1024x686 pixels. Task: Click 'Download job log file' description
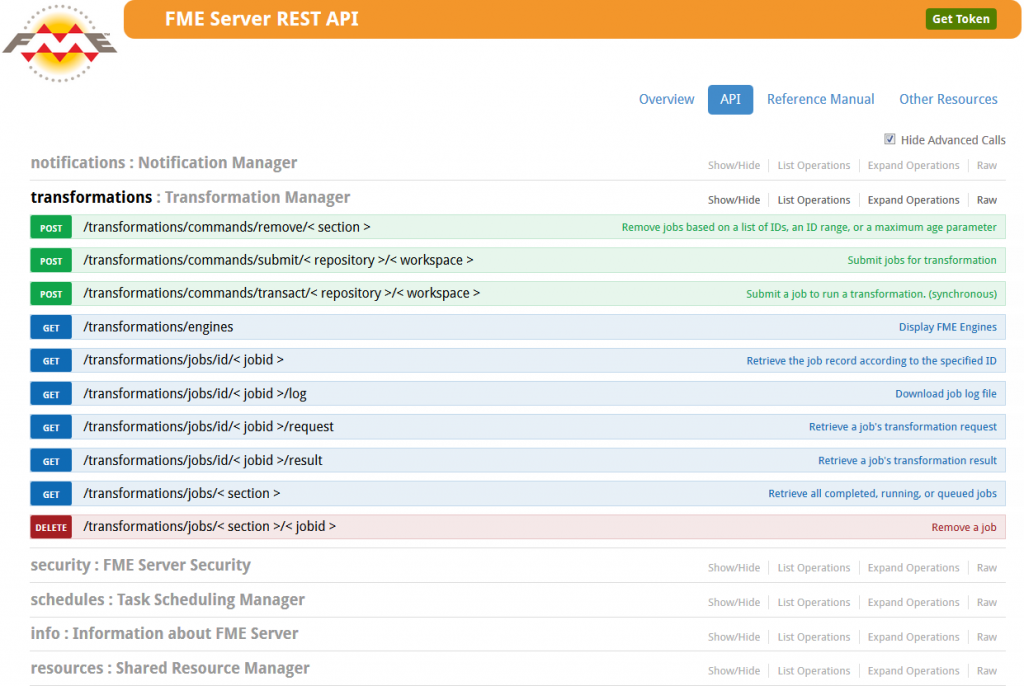(x=946, y=393)
